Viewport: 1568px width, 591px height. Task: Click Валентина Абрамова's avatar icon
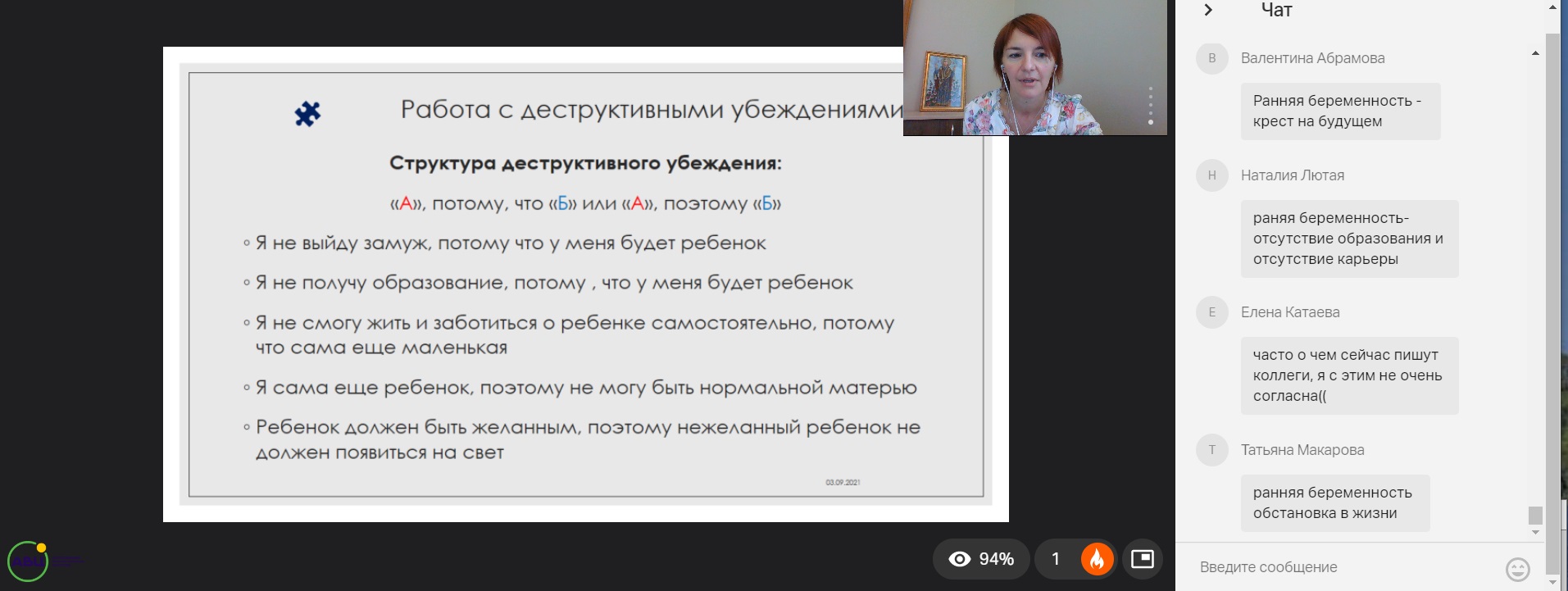(1211, 58)
